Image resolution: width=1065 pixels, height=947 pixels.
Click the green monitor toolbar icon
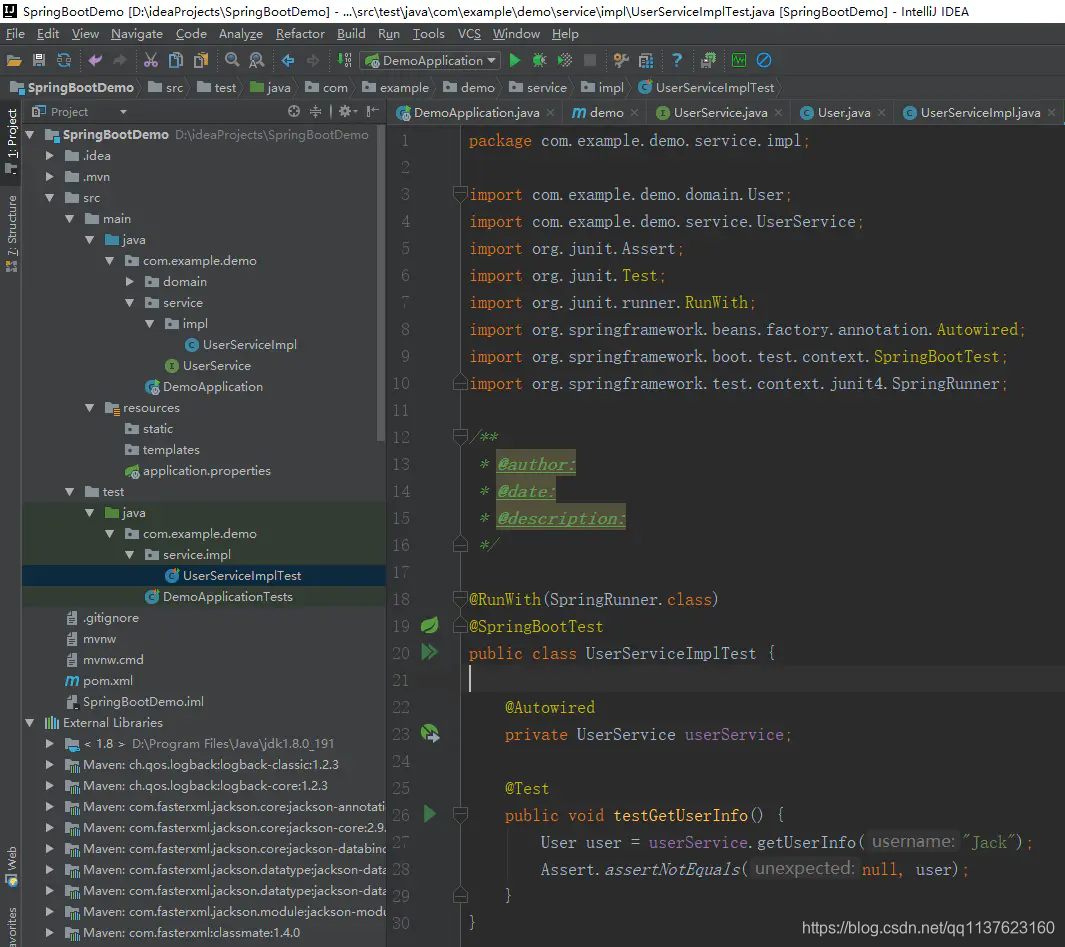click(739, 60)
